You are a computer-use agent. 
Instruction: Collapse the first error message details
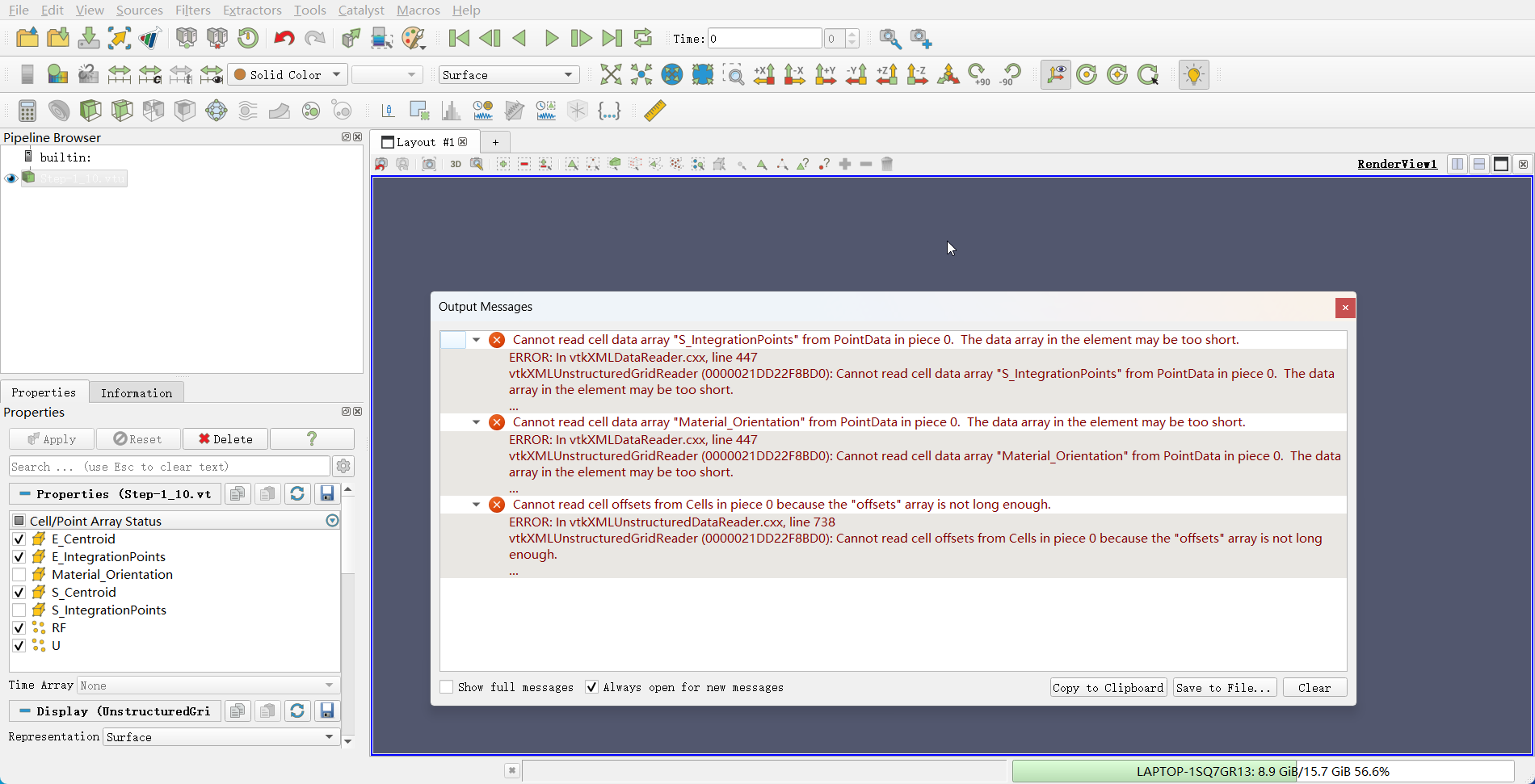(476, 340)
